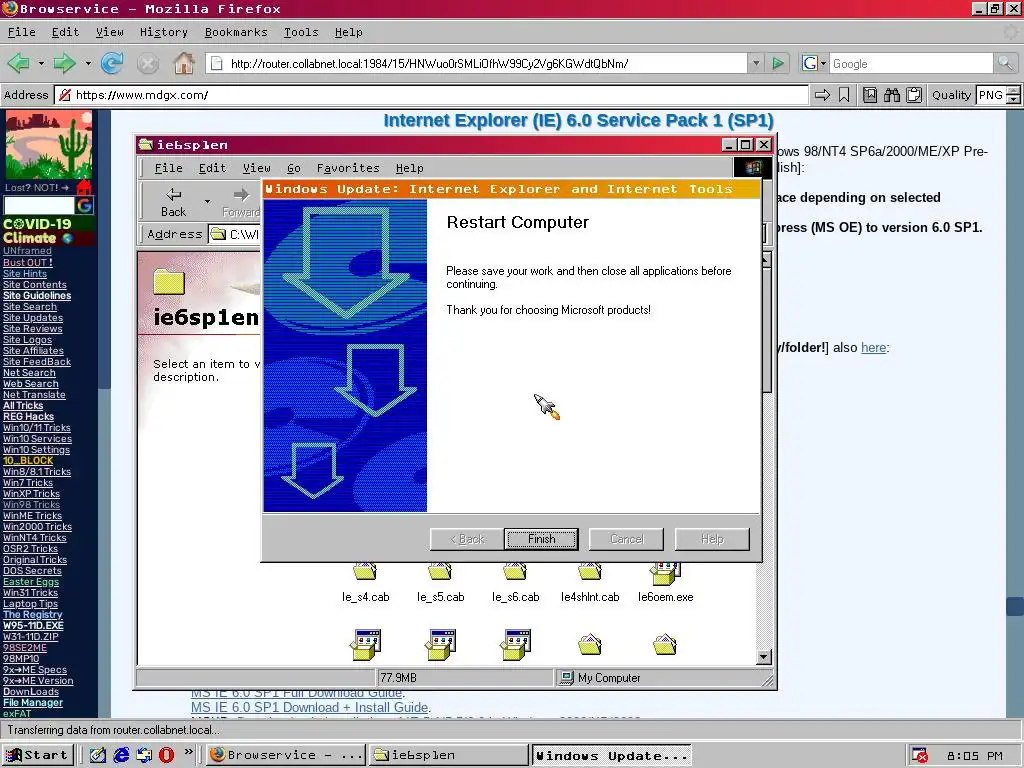This screenshot has width=1024, height=768.
Task: Click the Google icon beside the sidebar search box
Action: [84, 206]
